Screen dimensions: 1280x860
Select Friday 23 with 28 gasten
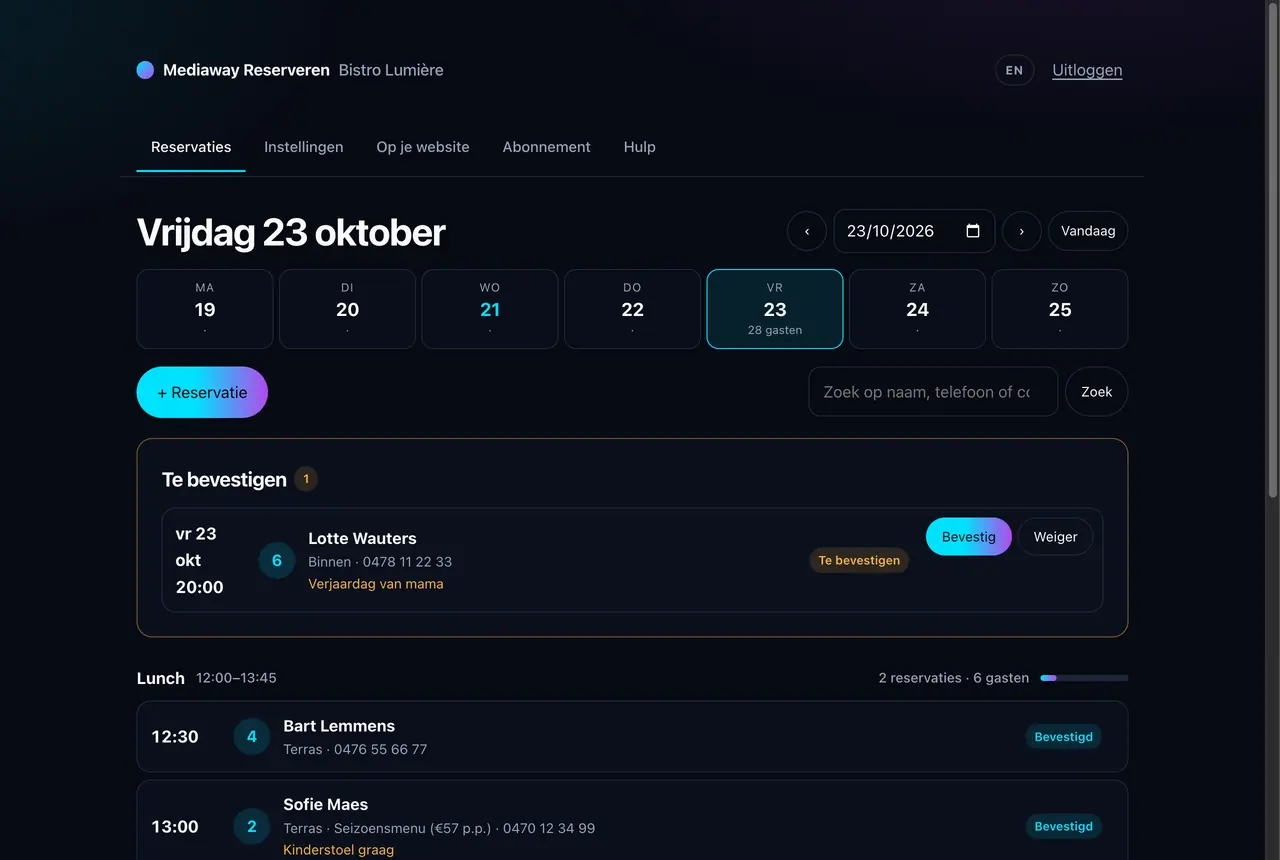[x=775, y=309]
